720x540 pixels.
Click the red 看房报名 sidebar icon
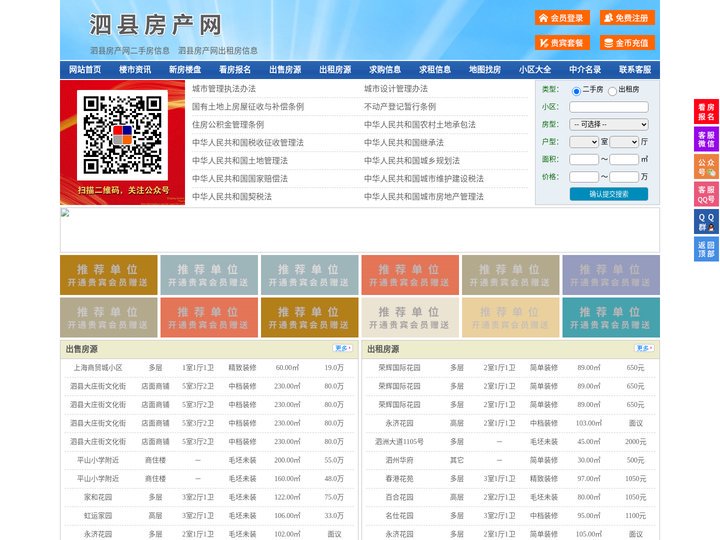click(x=706, y=112)
